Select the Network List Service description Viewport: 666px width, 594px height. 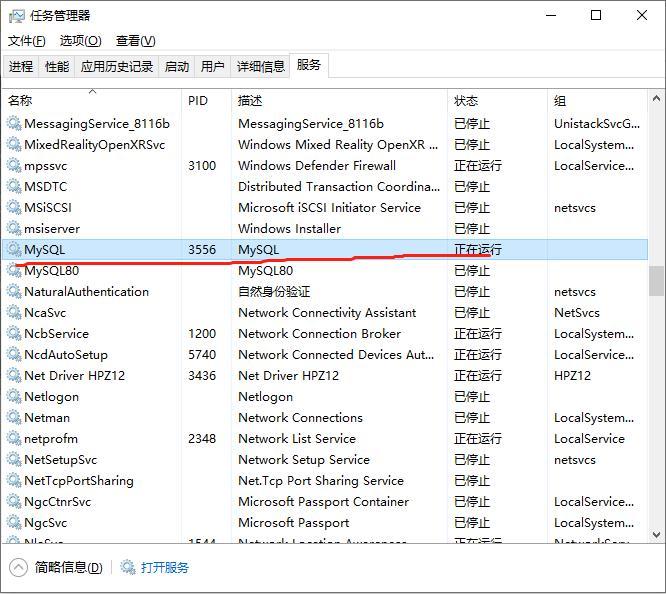click(297, 438)
